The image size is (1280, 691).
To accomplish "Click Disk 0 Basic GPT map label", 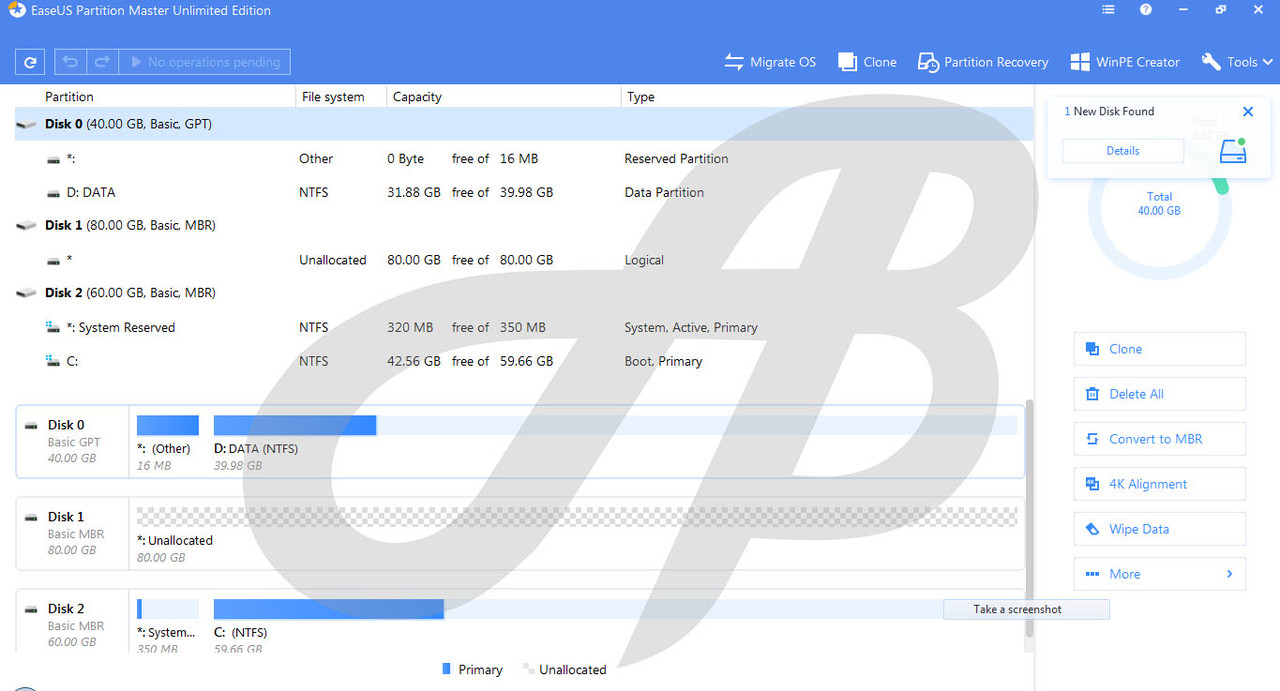I will coord(72,441).
